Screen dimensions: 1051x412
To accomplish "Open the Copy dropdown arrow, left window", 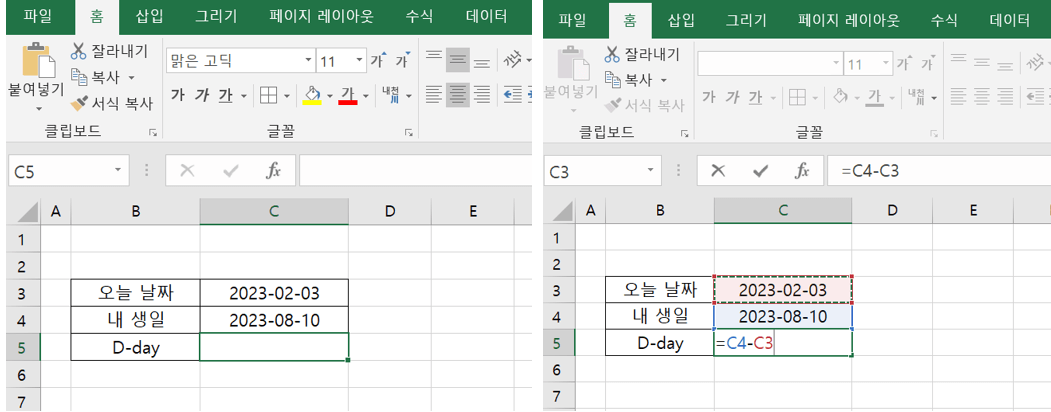I will point(131,78).
